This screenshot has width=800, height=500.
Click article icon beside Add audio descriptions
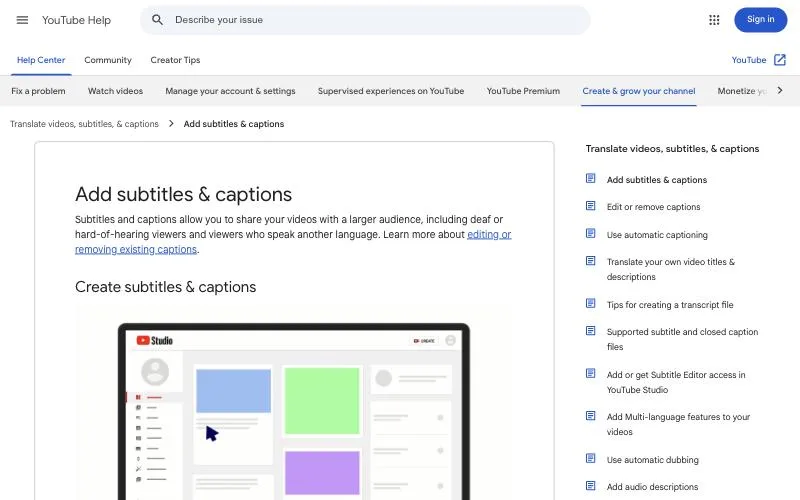590,486
